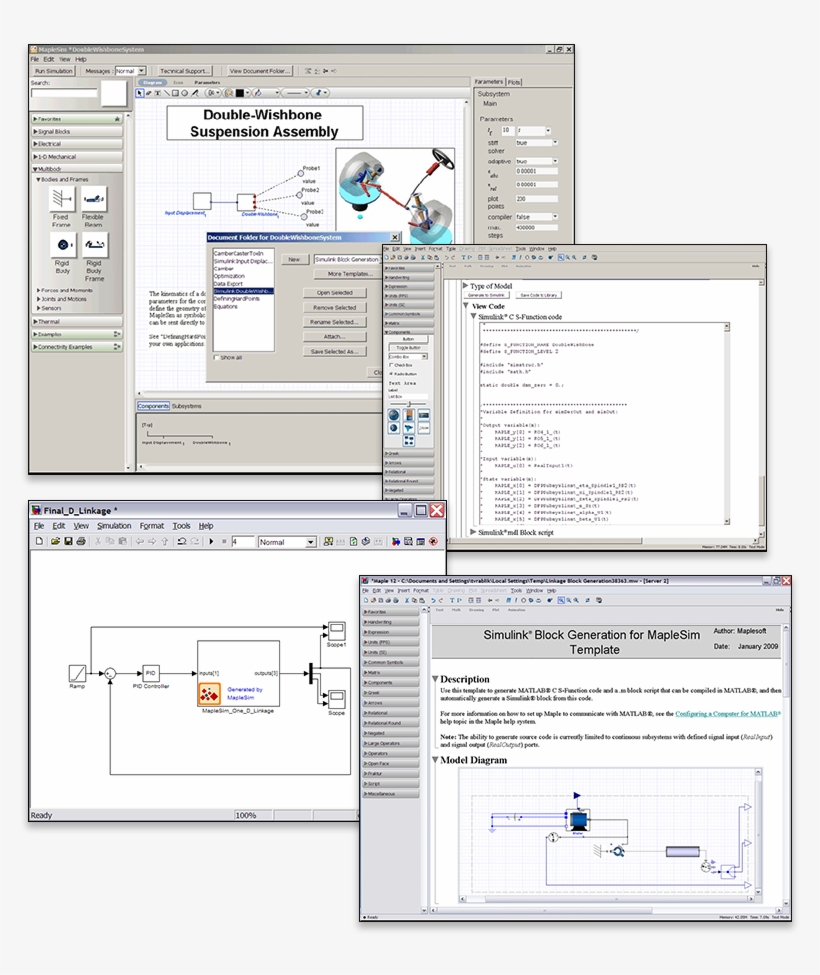Screen dimensions: 820x975
Task: Click Remove Selected in Document Folder dialog
Action: point(334,307)
